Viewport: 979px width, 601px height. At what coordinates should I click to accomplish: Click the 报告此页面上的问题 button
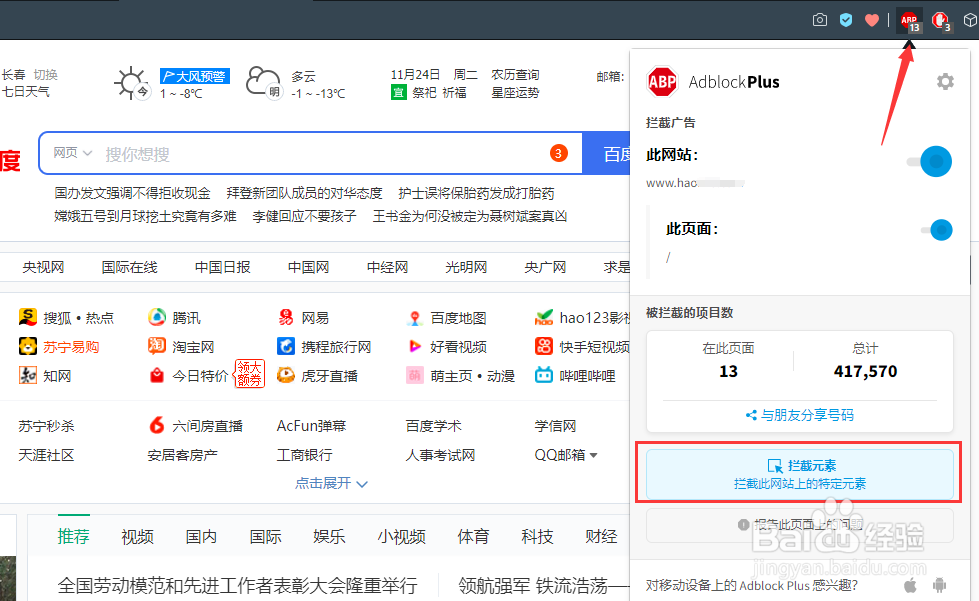click(800, 525)
